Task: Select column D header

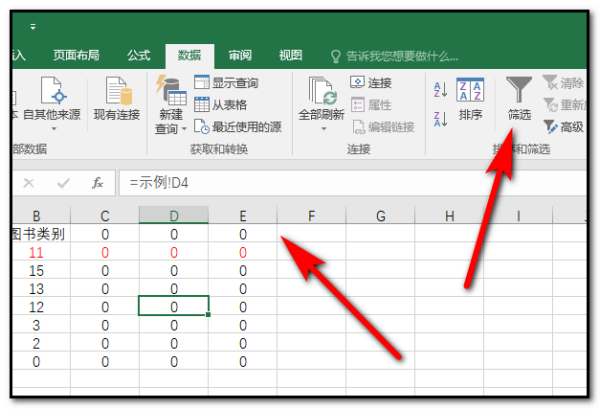Action: tap(174, 215)
